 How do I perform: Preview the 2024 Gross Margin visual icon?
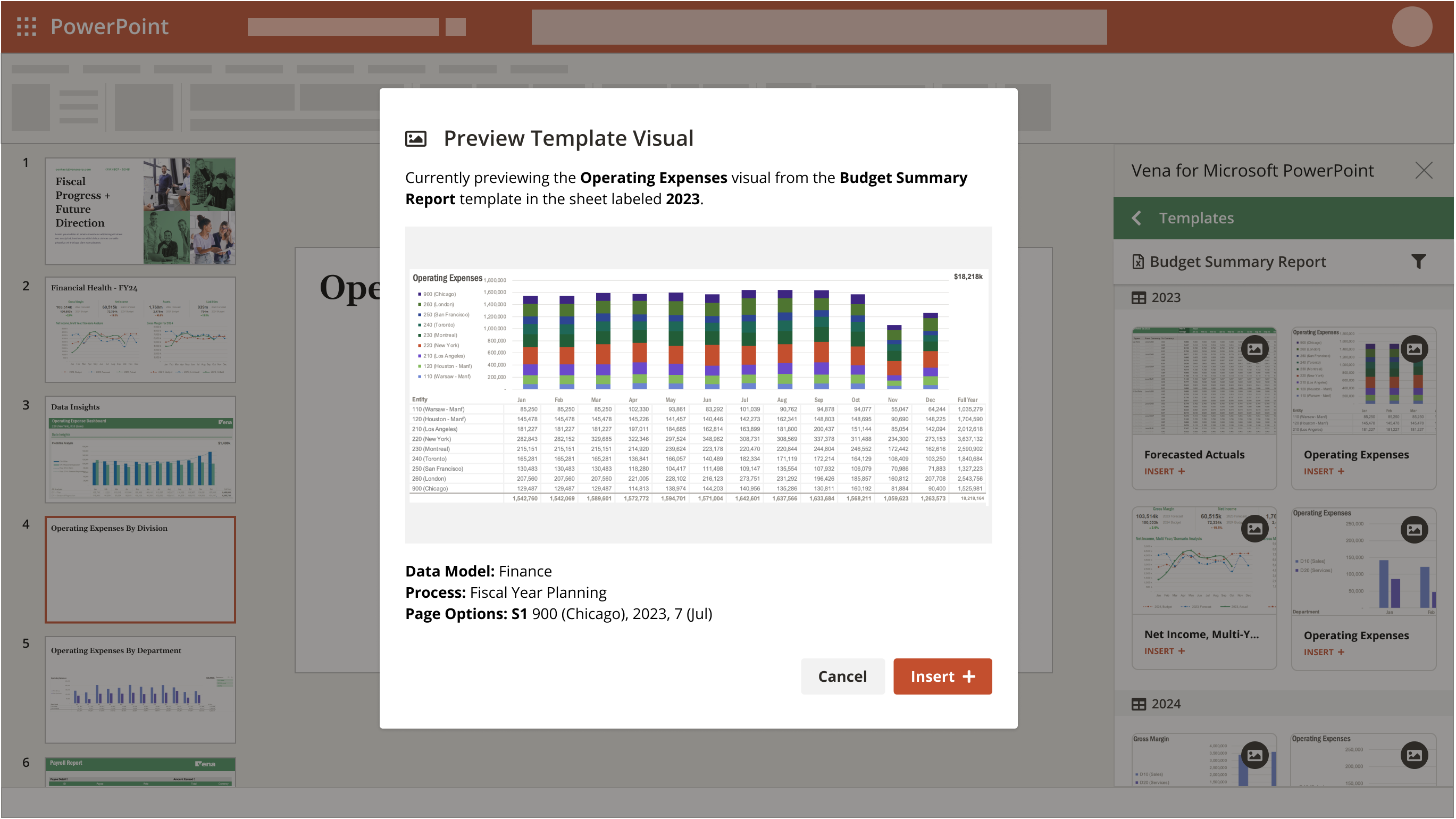click(x=1254, y=755)
